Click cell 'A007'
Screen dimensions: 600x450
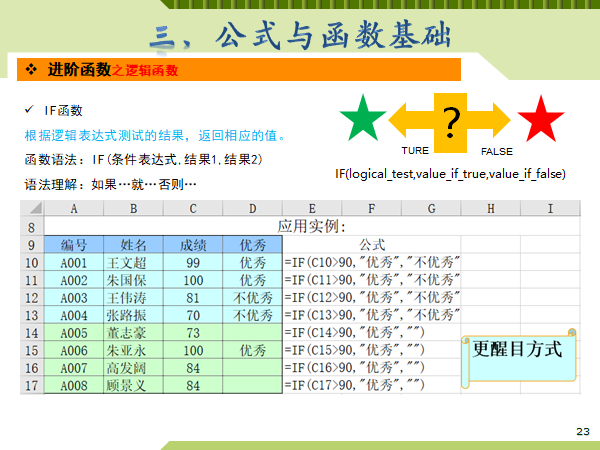tap(74, 368)
